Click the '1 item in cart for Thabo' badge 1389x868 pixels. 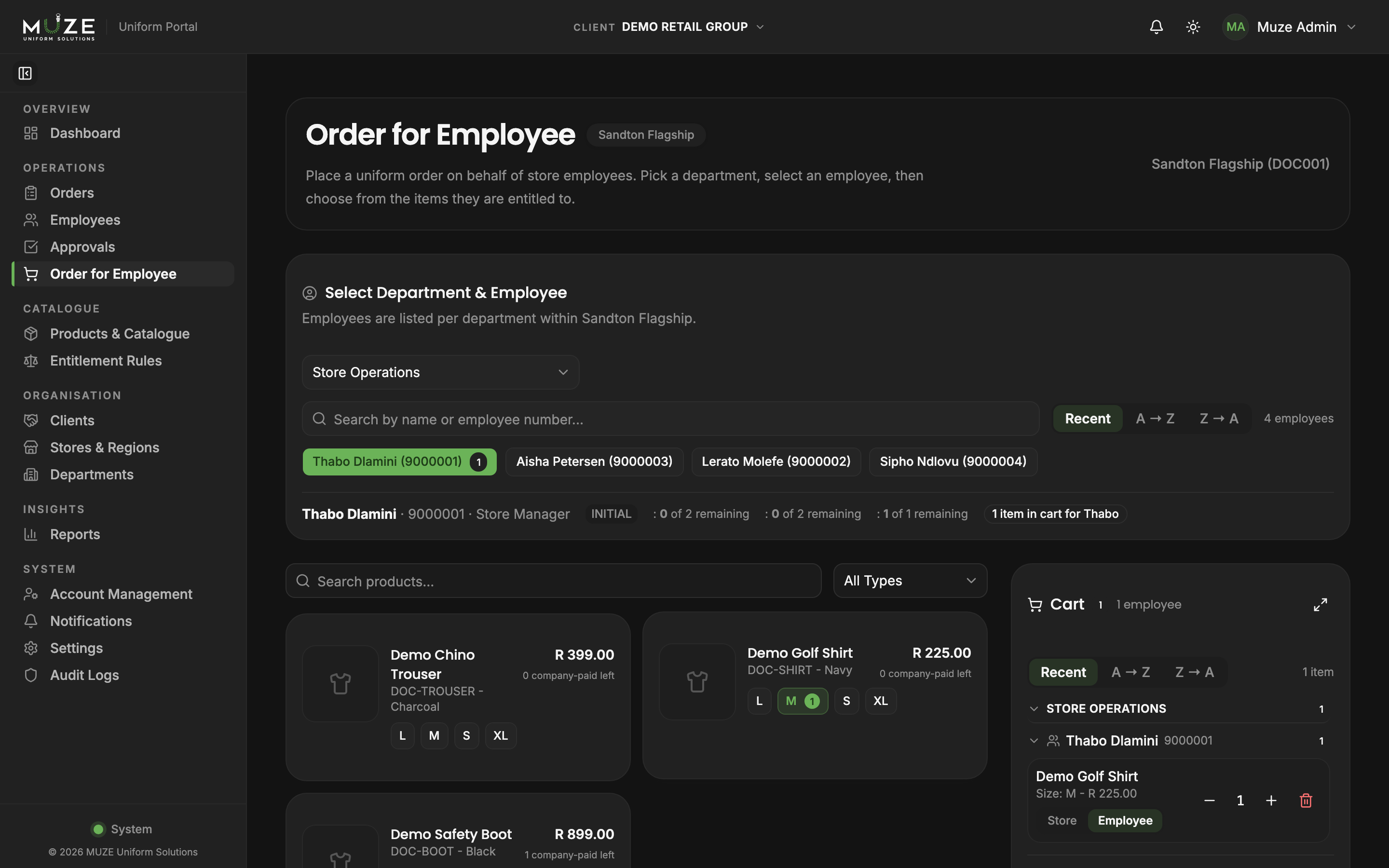1055,514
